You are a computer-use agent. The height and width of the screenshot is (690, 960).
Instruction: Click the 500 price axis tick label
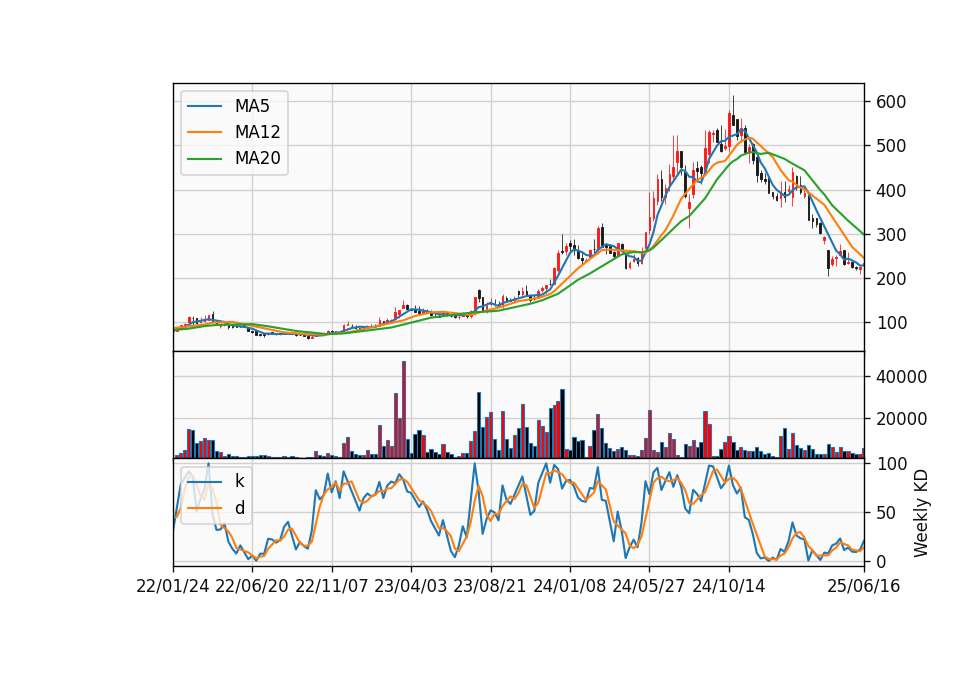click(891, 146)
